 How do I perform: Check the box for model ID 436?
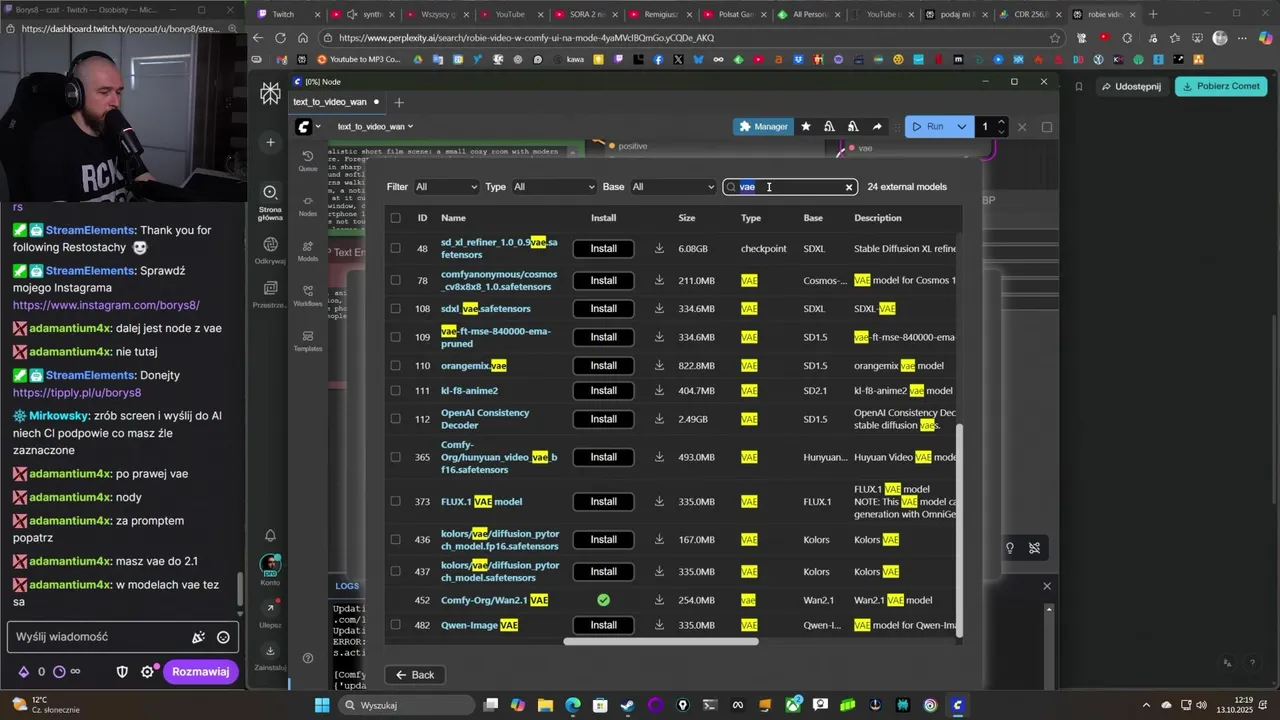pyautogui.click(x=396, y=539)
